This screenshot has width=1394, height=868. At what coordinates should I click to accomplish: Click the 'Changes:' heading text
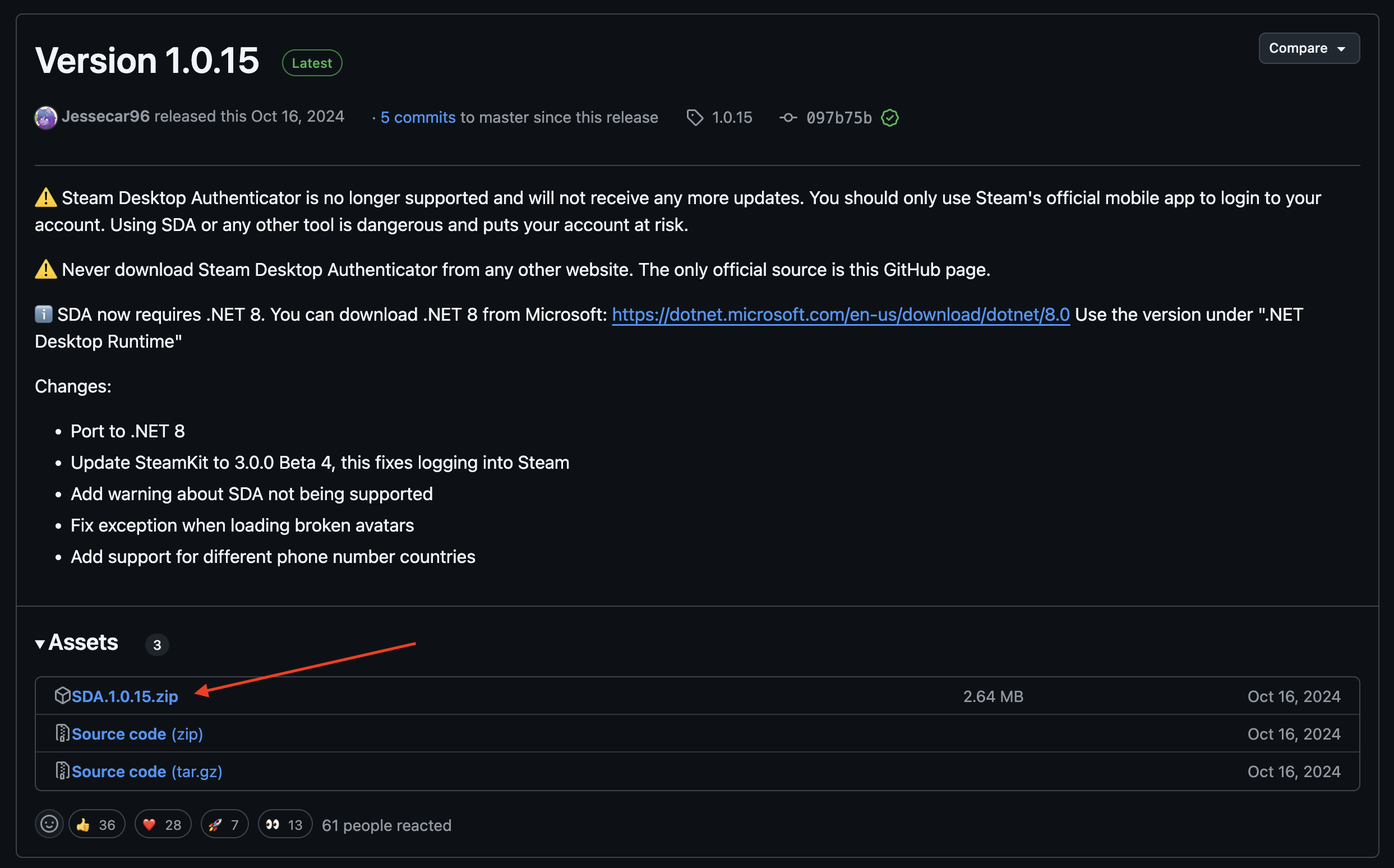click(73, 386)
